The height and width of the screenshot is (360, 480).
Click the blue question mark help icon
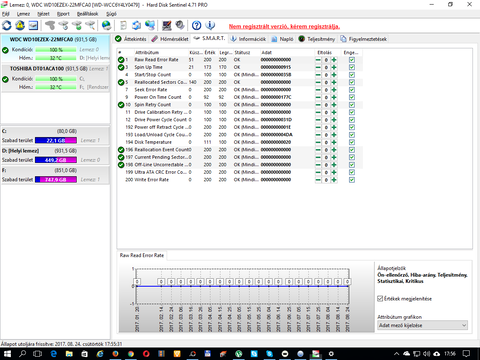pos(197,25)
